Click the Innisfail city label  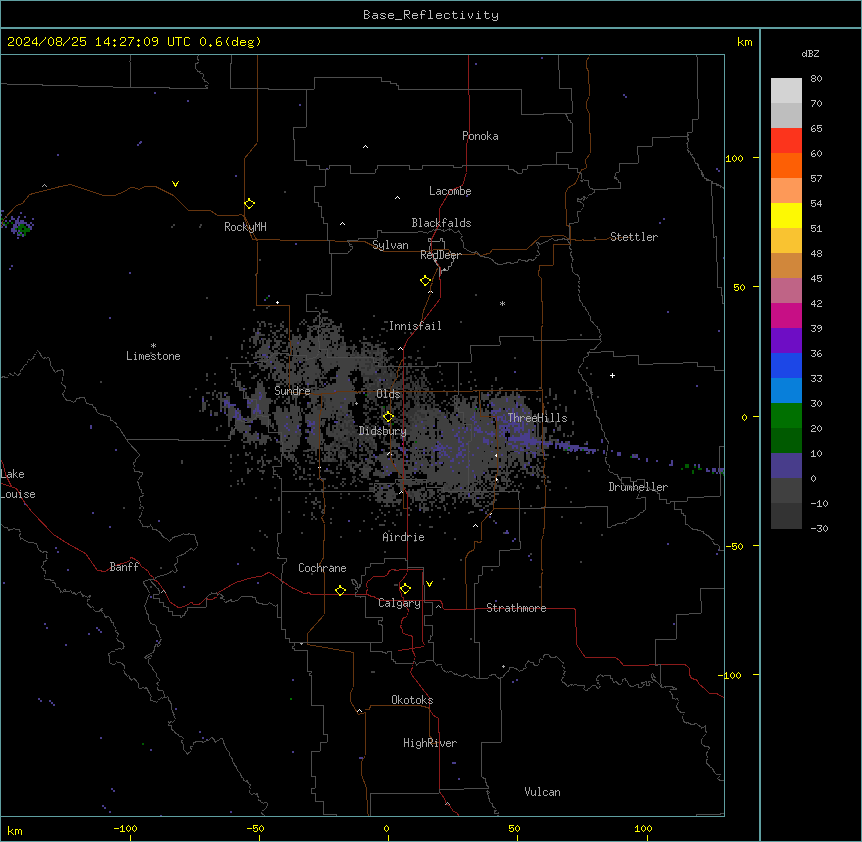[x=415, y=326]
